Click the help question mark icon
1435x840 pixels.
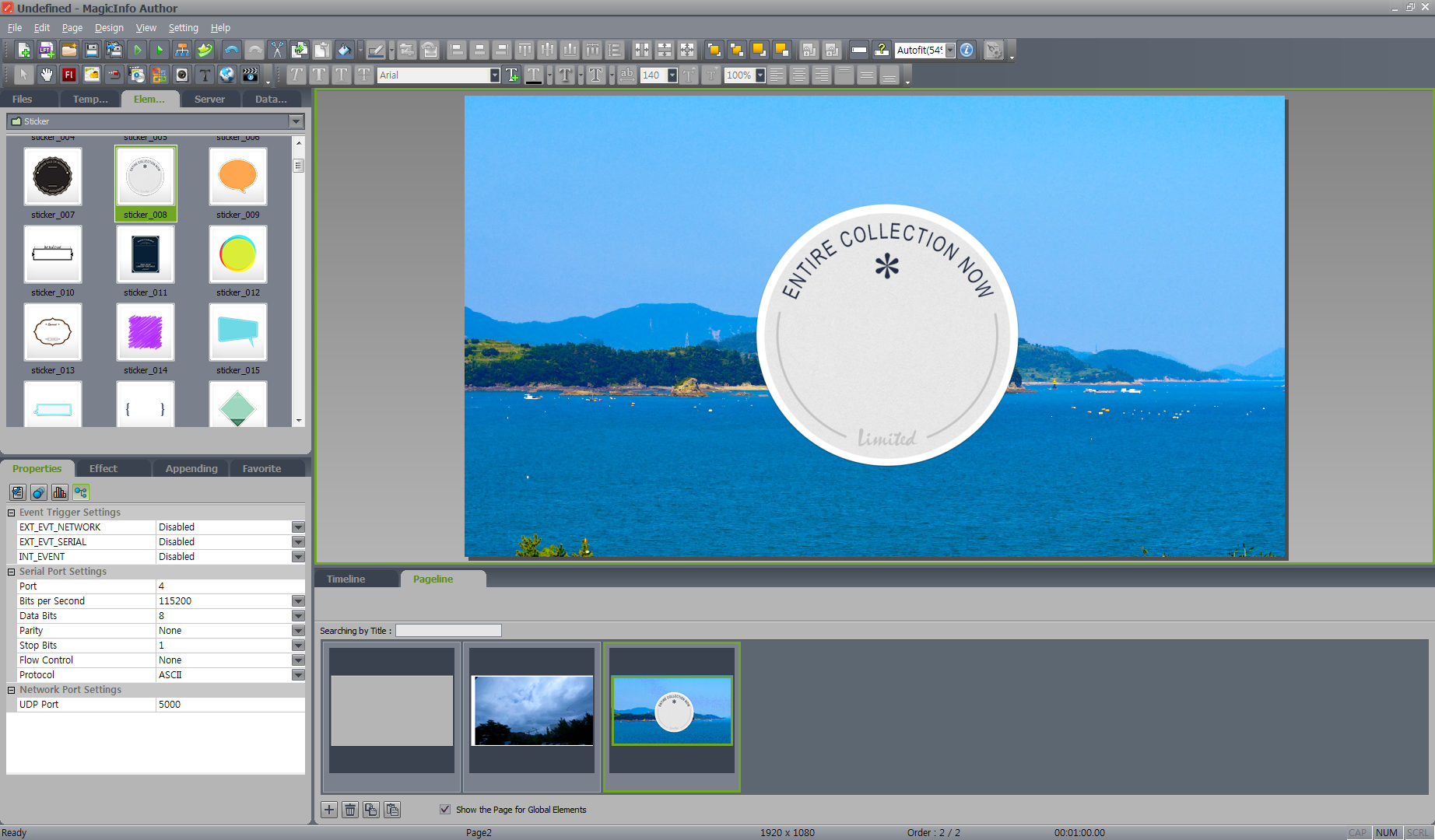click(882, 51)
